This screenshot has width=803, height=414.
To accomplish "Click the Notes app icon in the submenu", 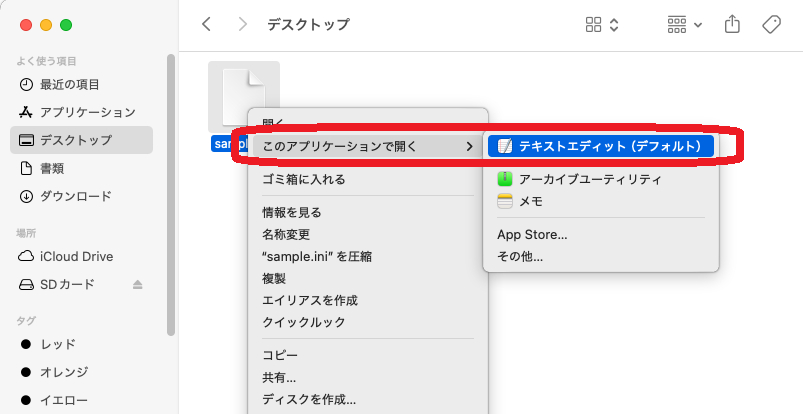I will (x=504, y=201).
